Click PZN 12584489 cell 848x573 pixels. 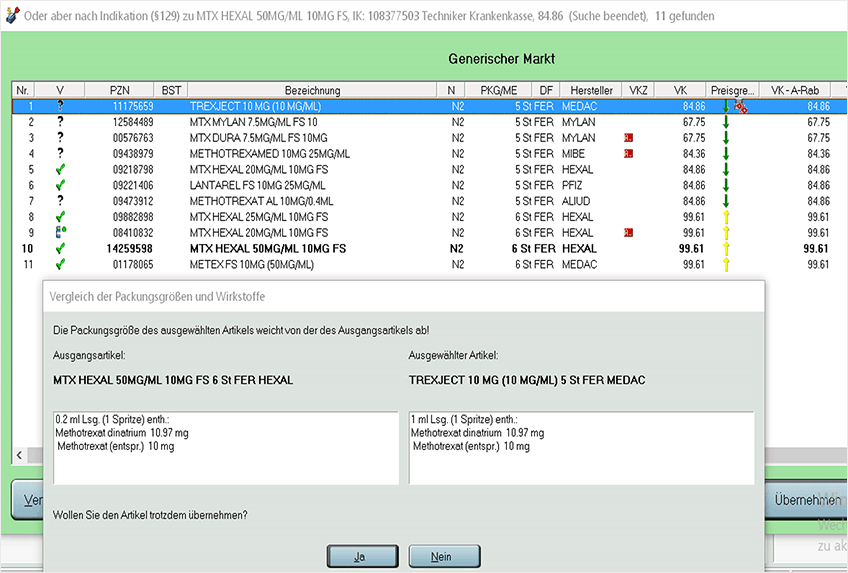coord(132,122)
